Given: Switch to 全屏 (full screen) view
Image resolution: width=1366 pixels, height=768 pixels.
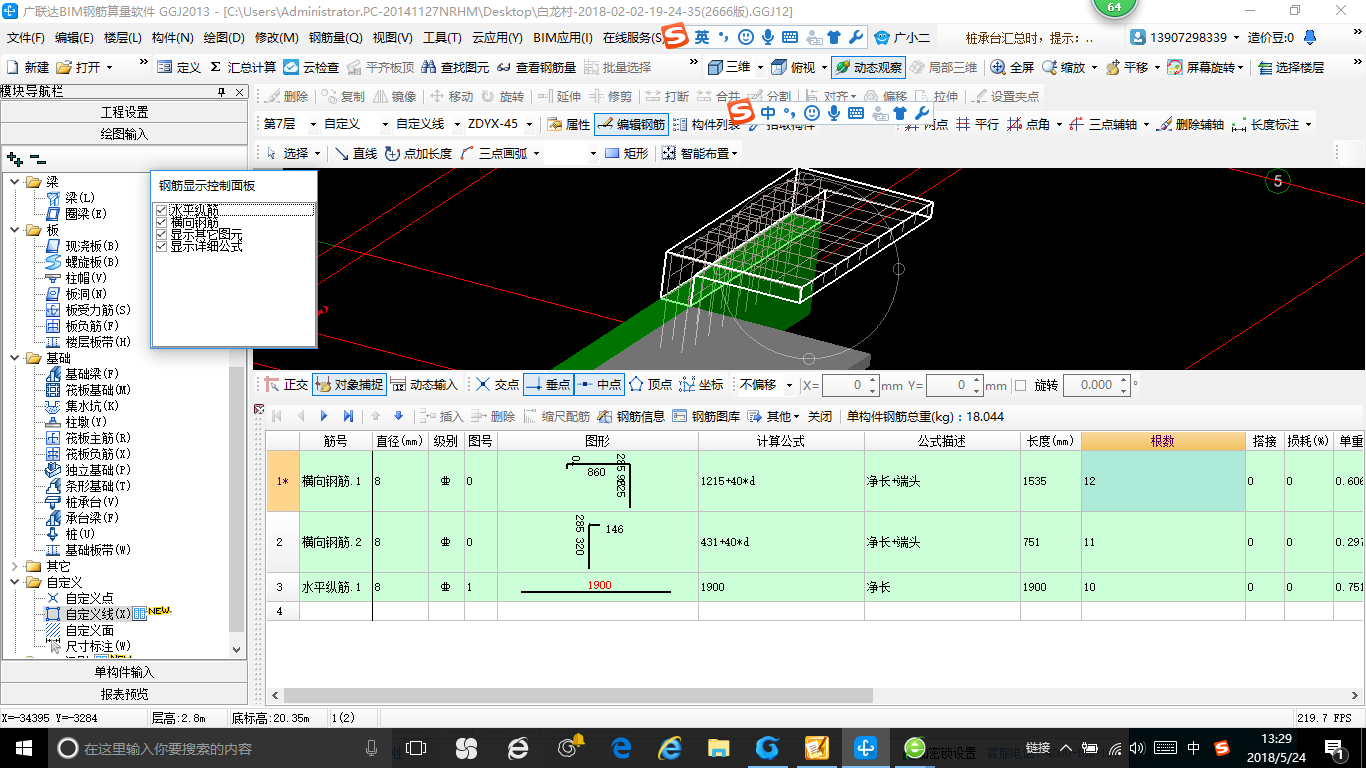Looking at the screenshot, I should pos(1012,68).
